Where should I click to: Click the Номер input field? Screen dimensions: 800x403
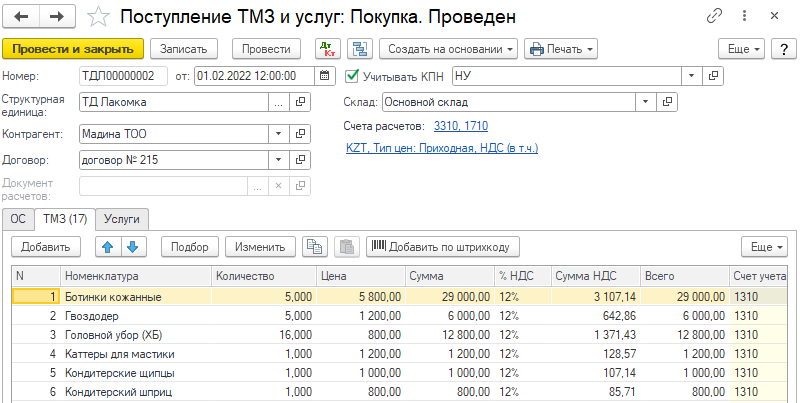123,75
